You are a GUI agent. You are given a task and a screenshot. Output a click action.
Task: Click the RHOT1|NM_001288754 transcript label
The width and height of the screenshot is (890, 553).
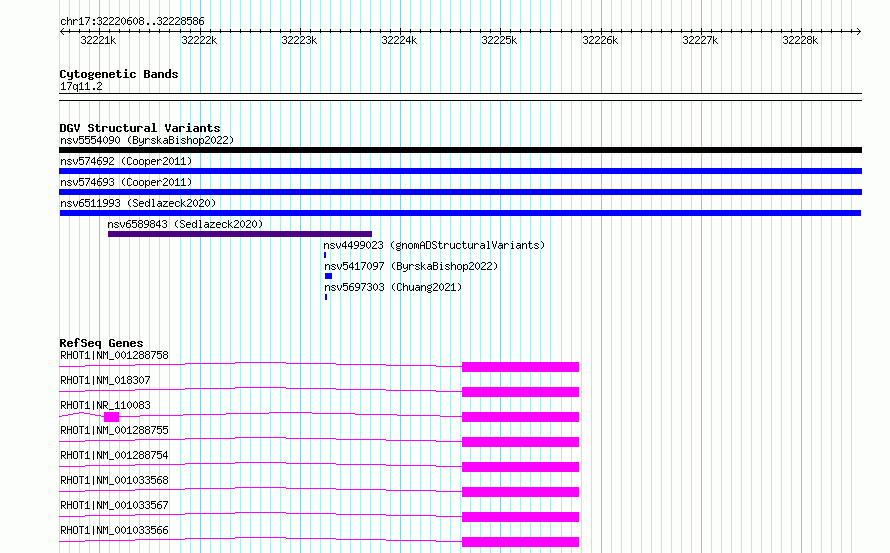(x=114, y=455)
